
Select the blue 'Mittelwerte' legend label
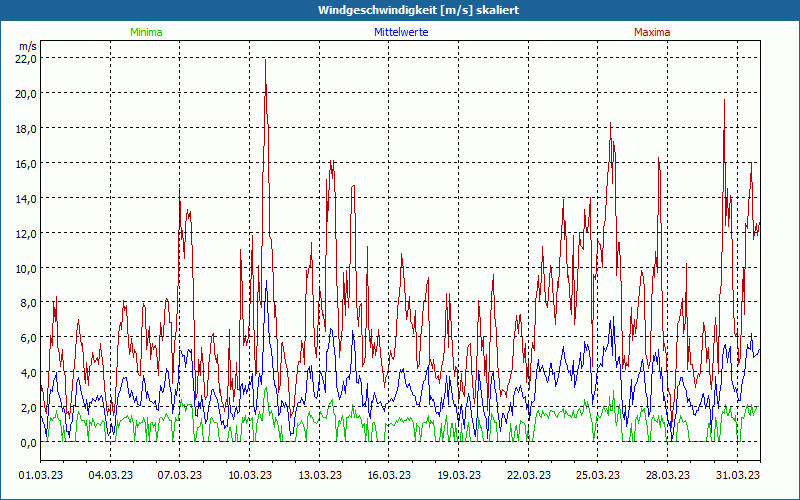point(401,32)
